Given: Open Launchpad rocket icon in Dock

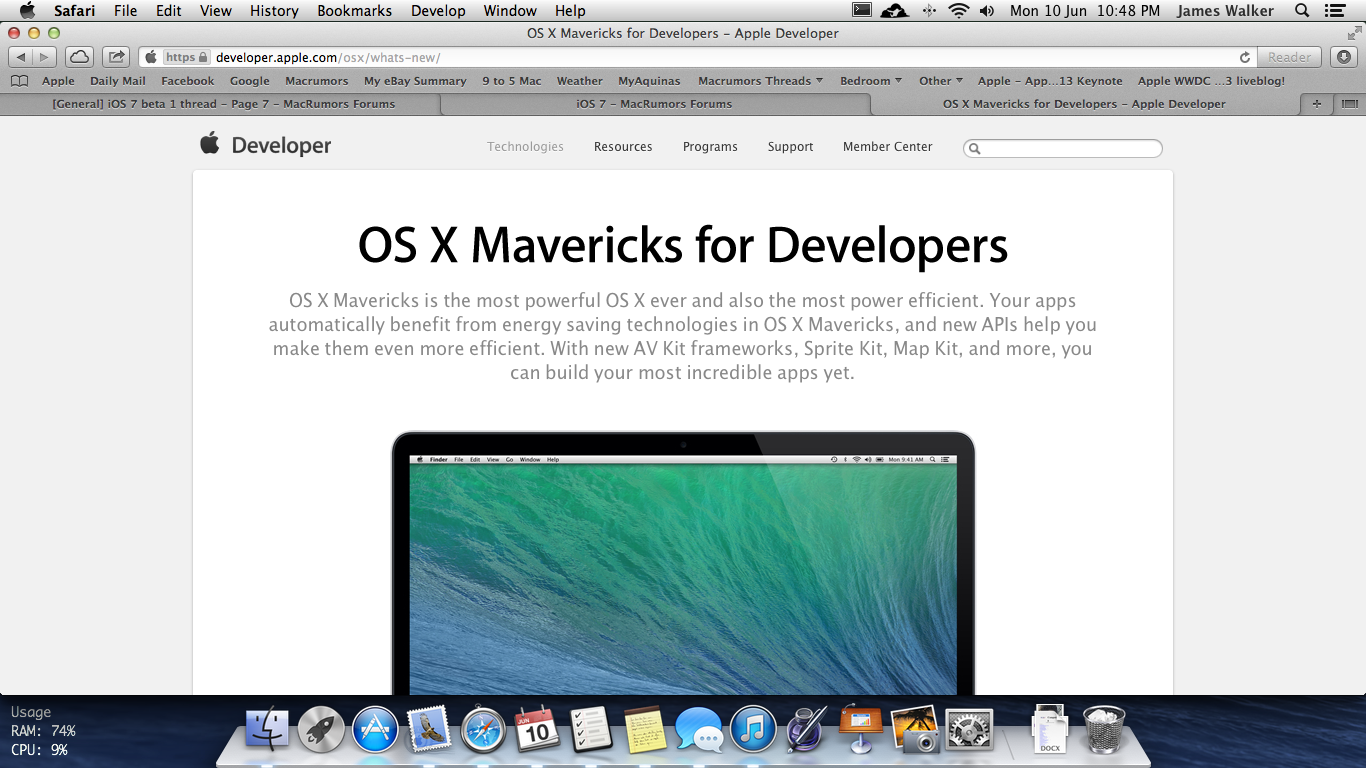Looking at the screenshot, I should [x=321, y=729].
